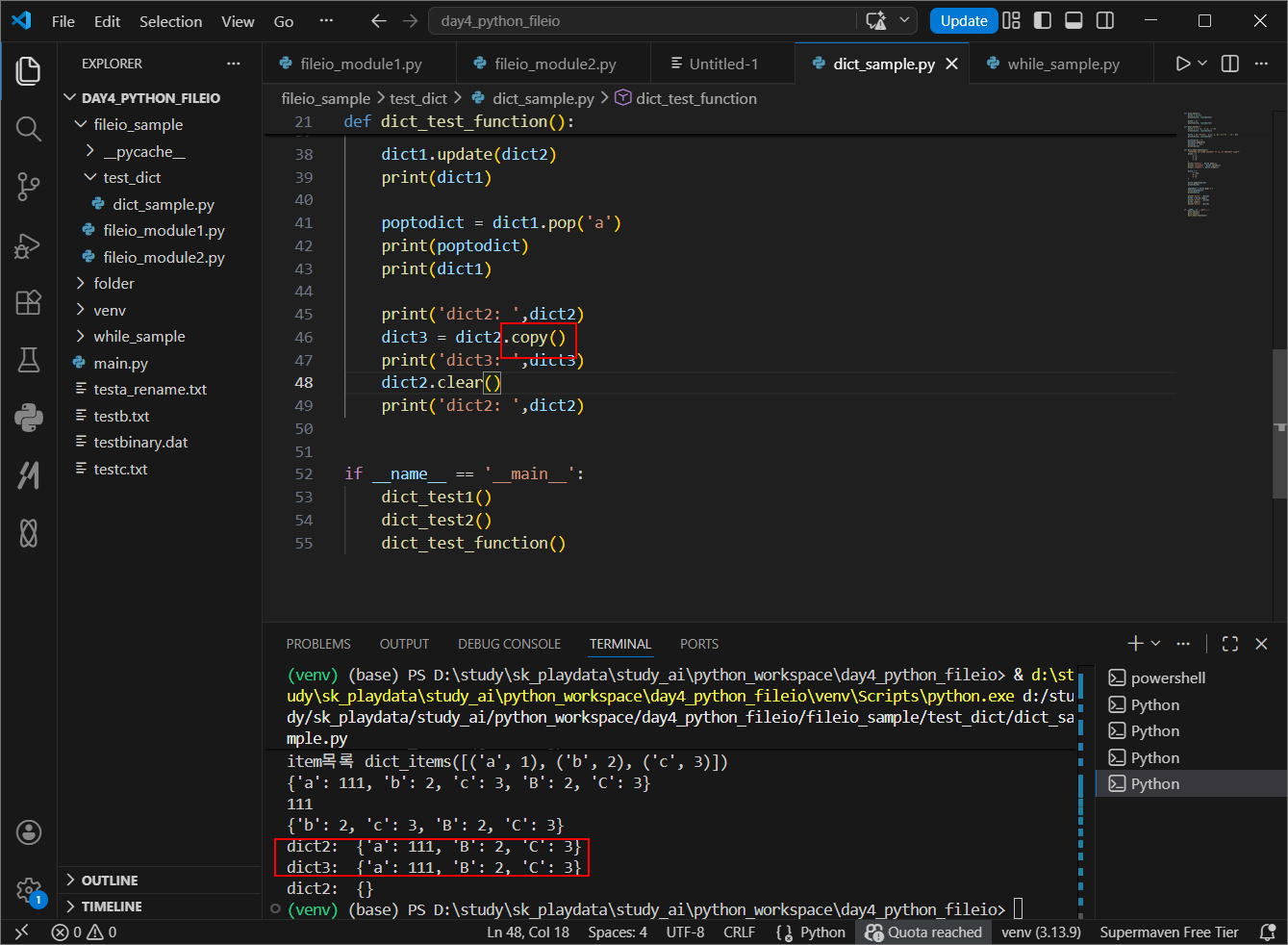
Task: Switch to the DEBUG CONSOLE tab
Action: [509, 644]
